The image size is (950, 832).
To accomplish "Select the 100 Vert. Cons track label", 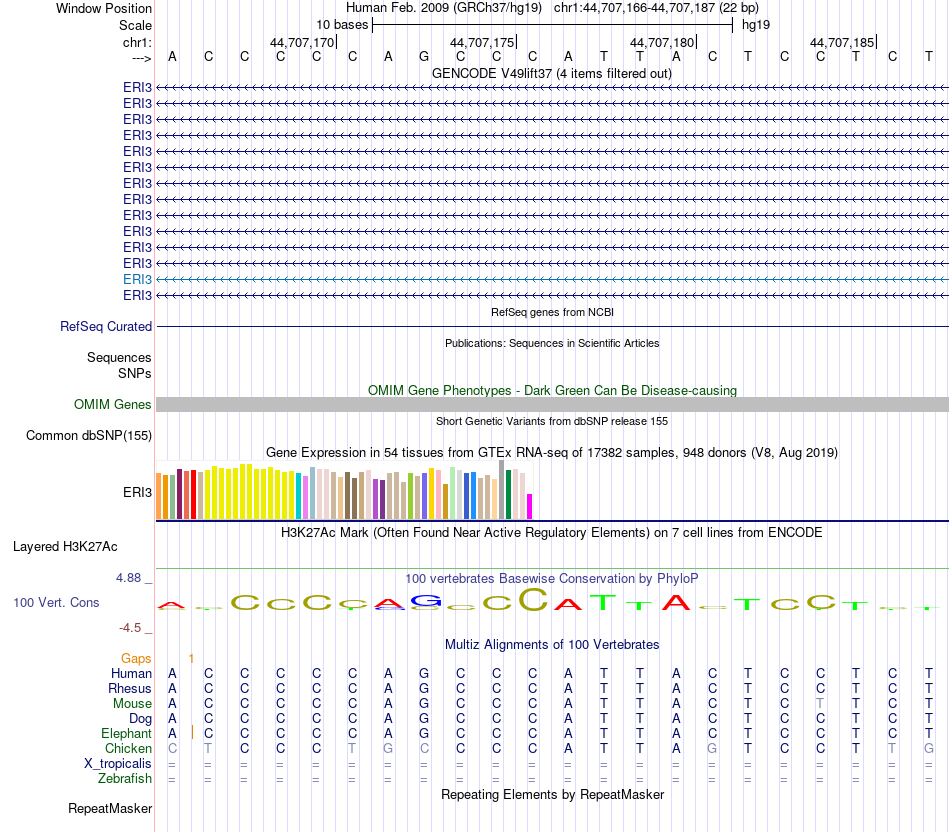I will (x=56, y=602).
